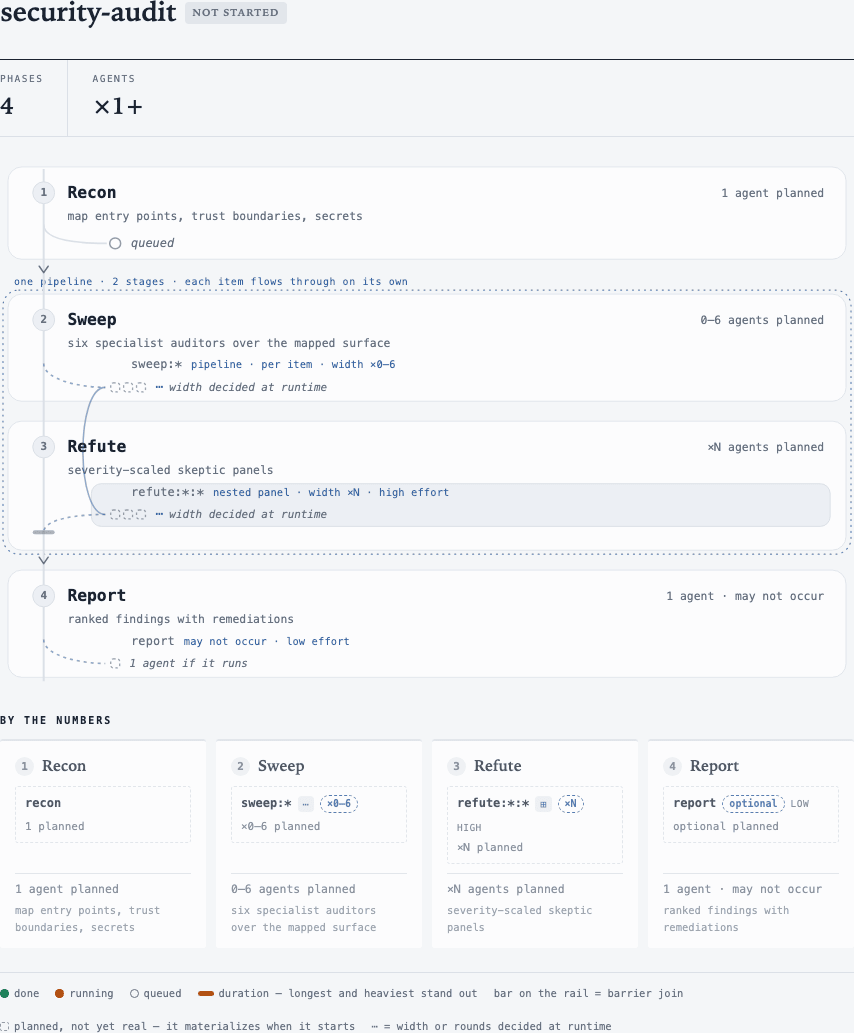Click the NOT STARTED status badge
This screenshot has height=1033, width=854.
[x=235, y=13]
